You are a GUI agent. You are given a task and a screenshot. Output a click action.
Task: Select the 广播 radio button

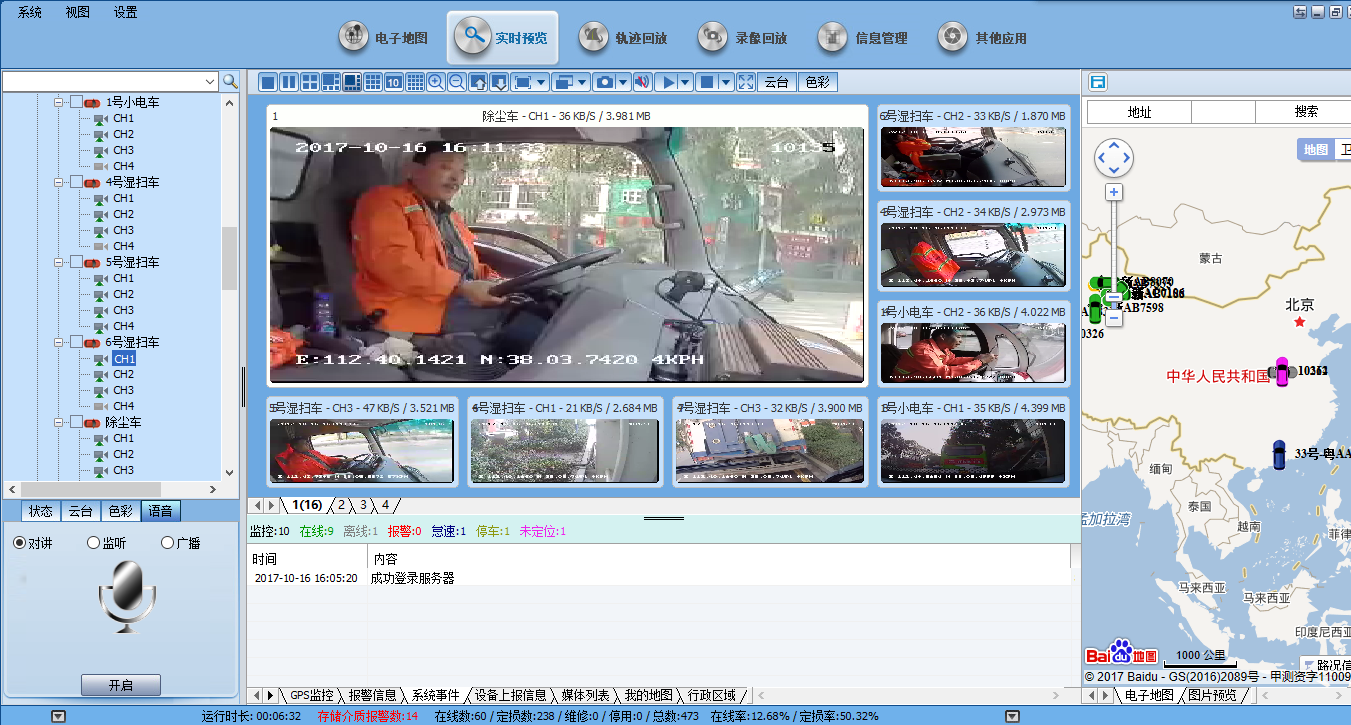(167, 543)
